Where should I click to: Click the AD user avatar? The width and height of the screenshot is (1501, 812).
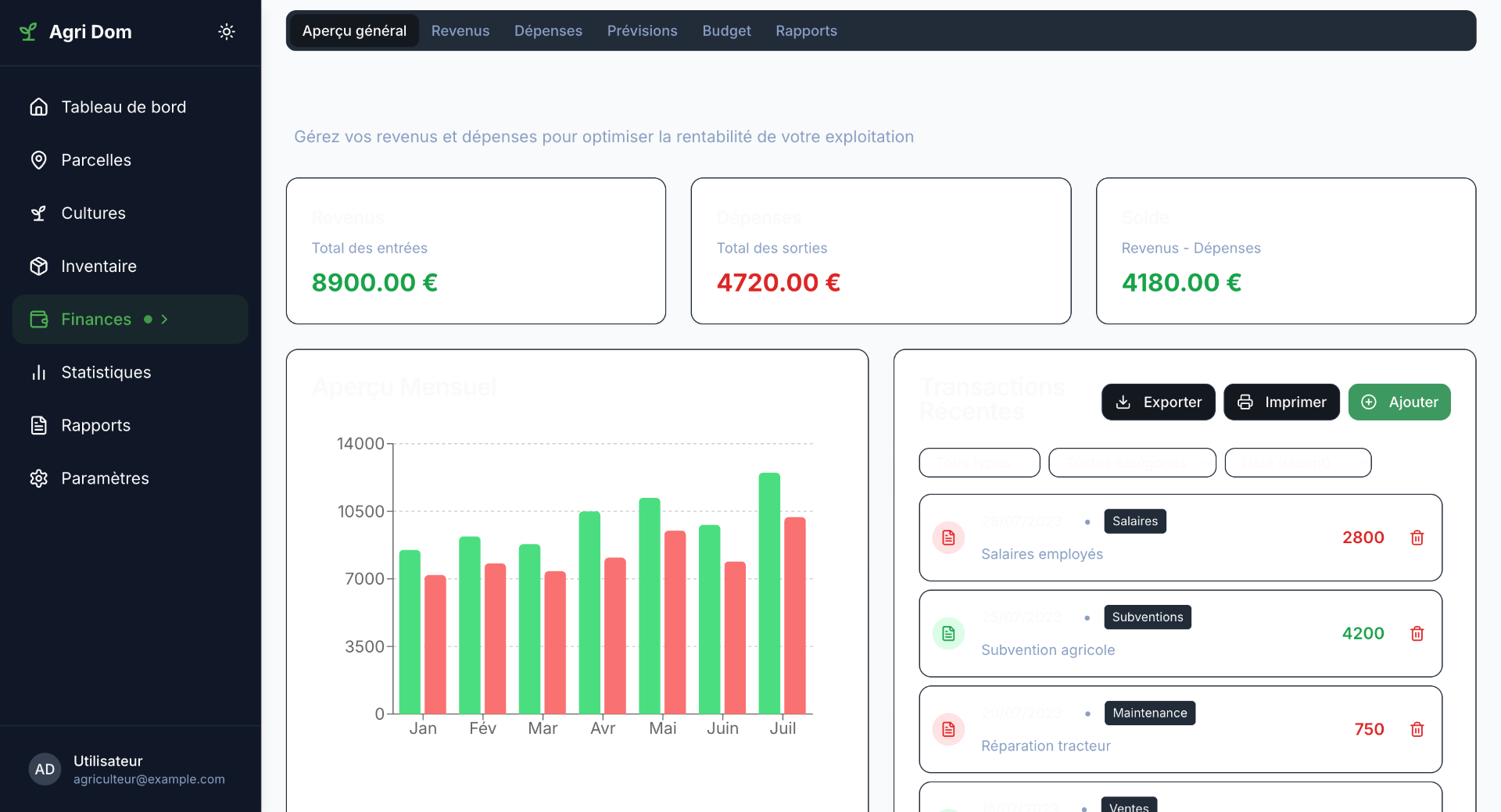[x=45, y=769]
